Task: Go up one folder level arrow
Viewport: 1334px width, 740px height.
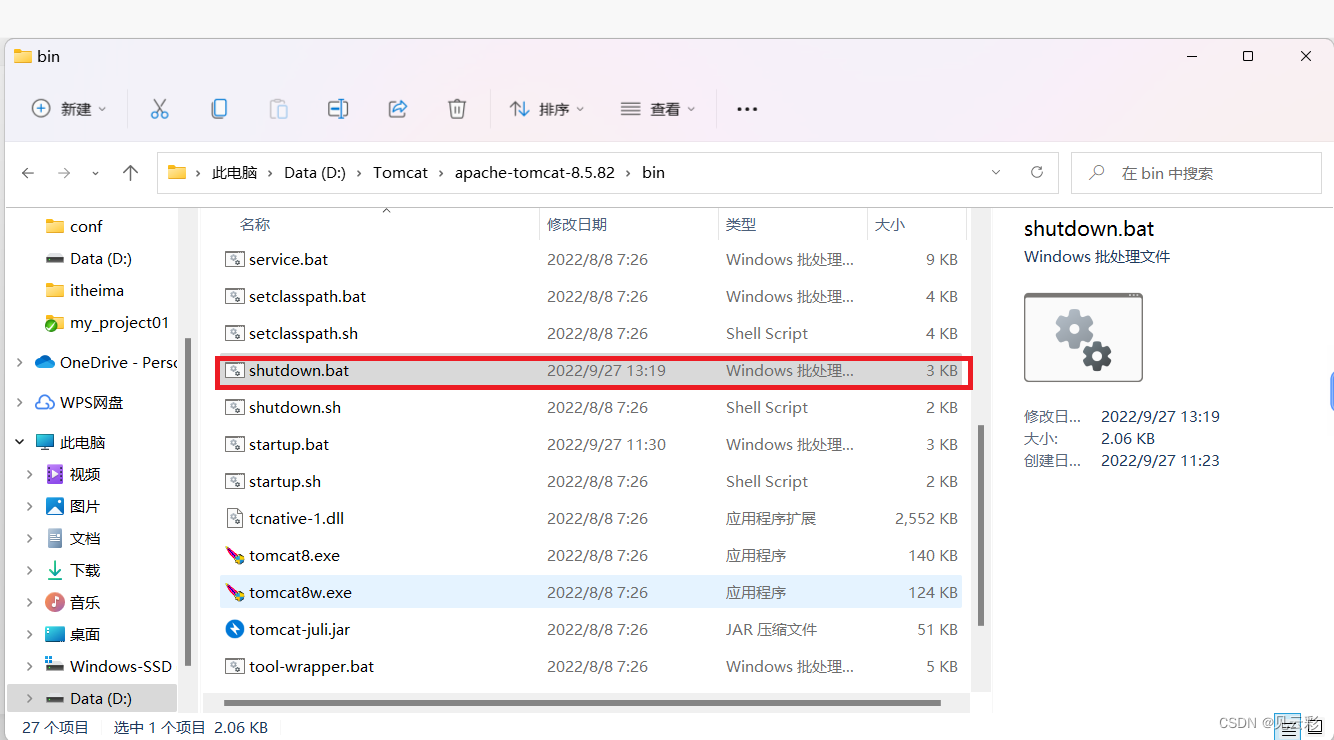Action: [x=130, y=173]
